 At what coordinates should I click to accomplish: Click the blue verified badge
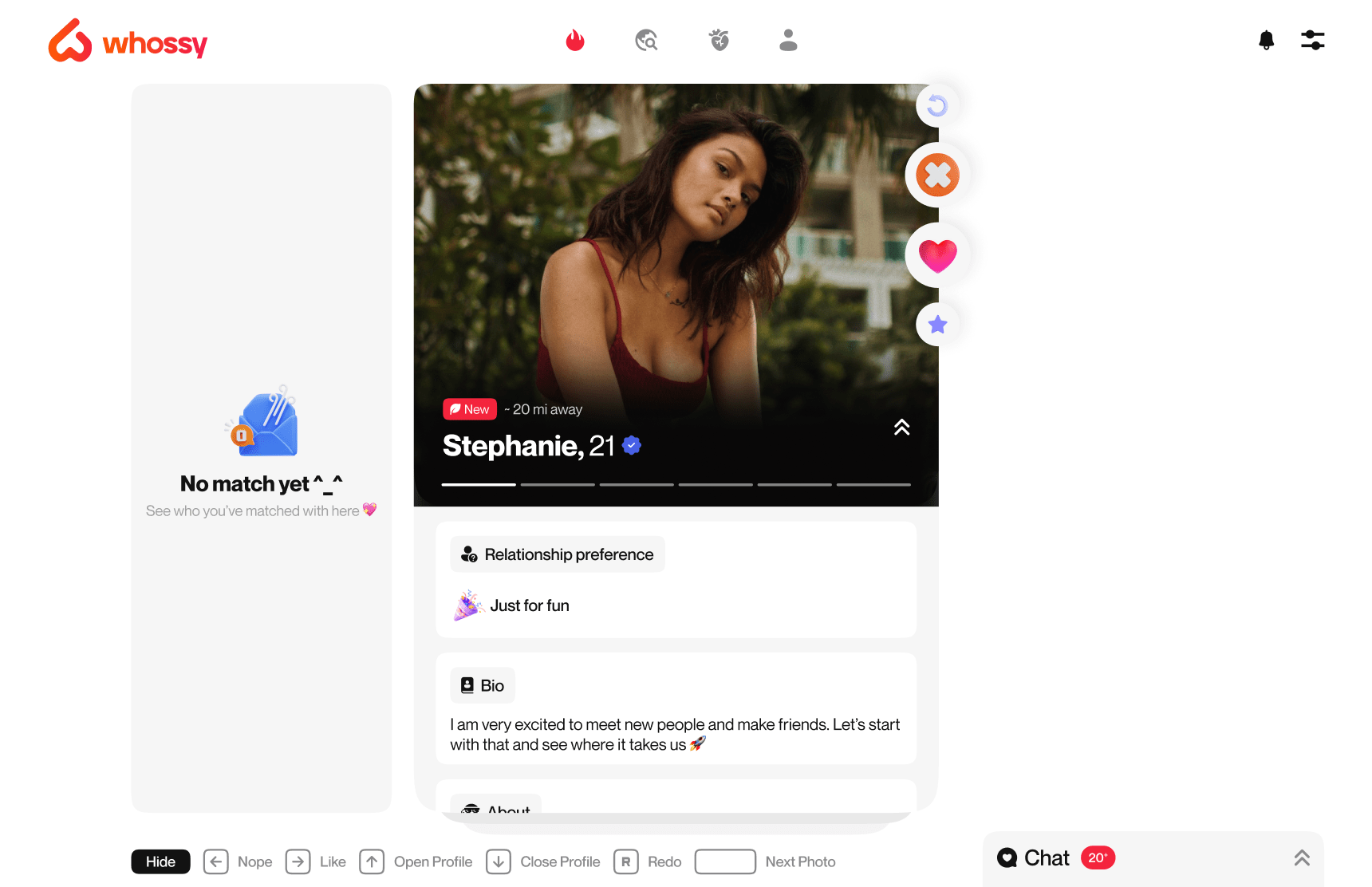[632, 445]
